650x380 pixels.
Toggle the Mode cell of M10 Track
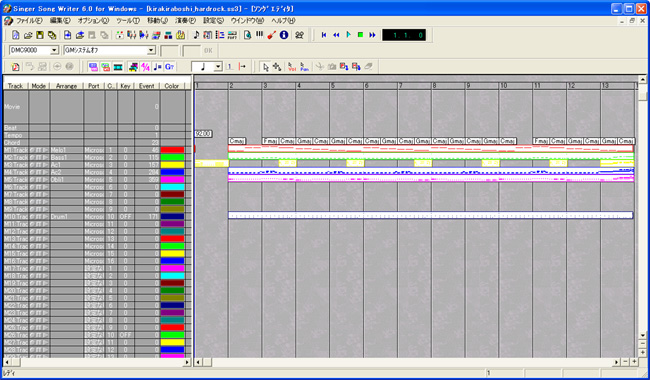click(x=39, y=216)
